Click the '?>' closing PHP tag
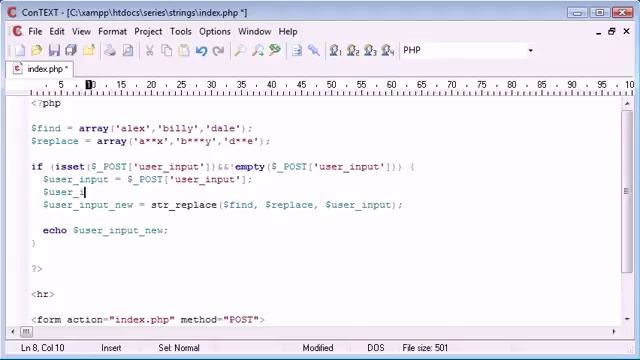This screenshot has width=640, height=360. click(37, 269)
